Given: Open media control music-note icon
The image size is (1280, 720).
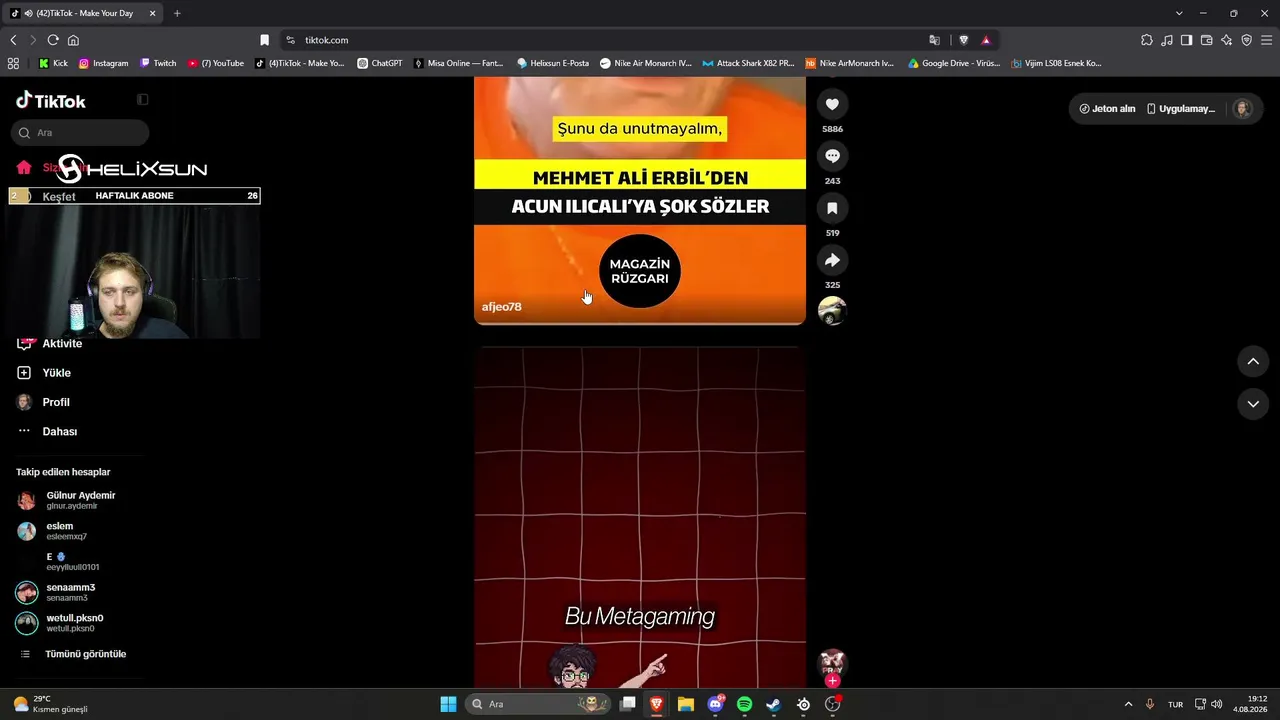Looking at the screenshot, I should (1167, 40).
